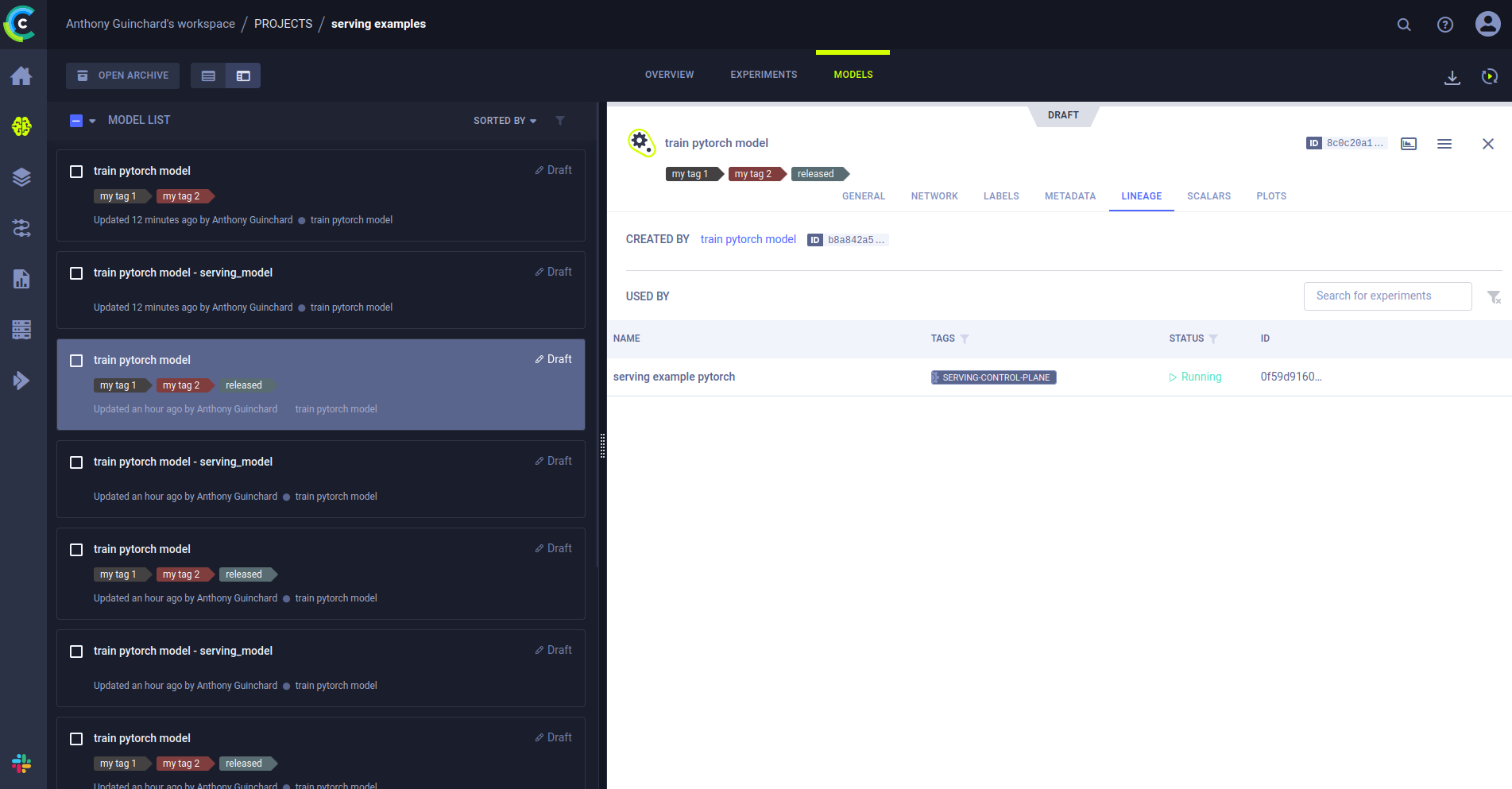Click the Search for experiments field
This screenshot has width=1512, height=789.
click(x=1387, y=296)
